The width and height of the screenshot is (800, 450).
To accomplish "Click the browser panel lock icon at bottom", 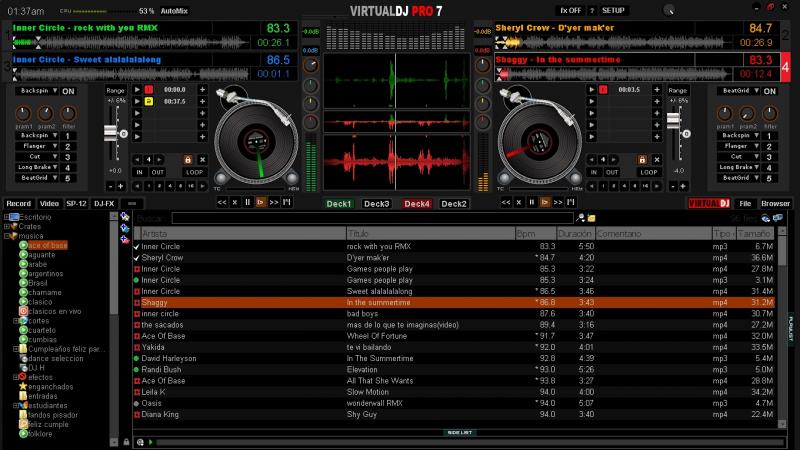I will pyautogui.click(x=126, y=442).
